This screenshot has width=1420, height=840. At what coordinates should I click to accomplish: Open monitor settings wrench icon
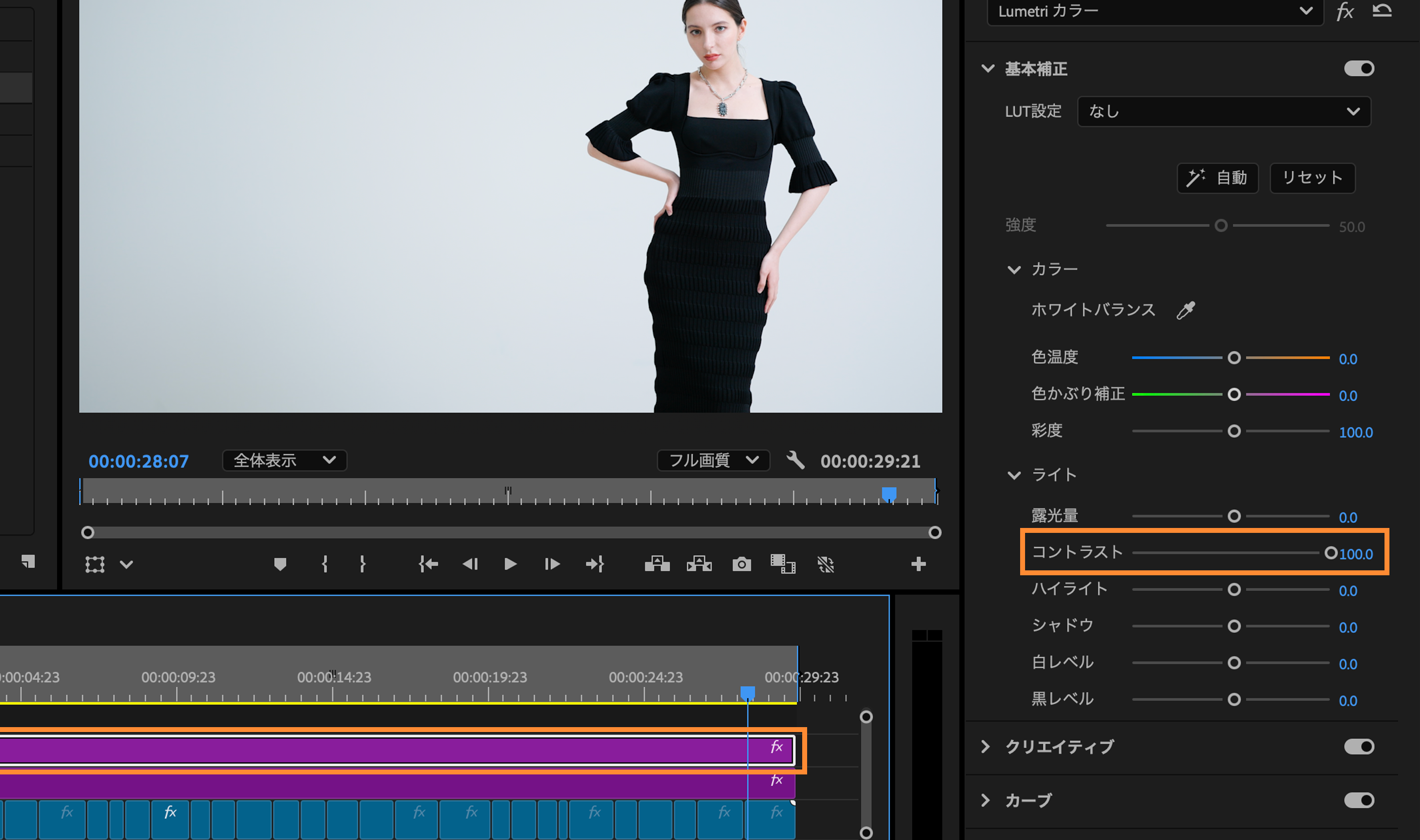click(x=795, y=460)
